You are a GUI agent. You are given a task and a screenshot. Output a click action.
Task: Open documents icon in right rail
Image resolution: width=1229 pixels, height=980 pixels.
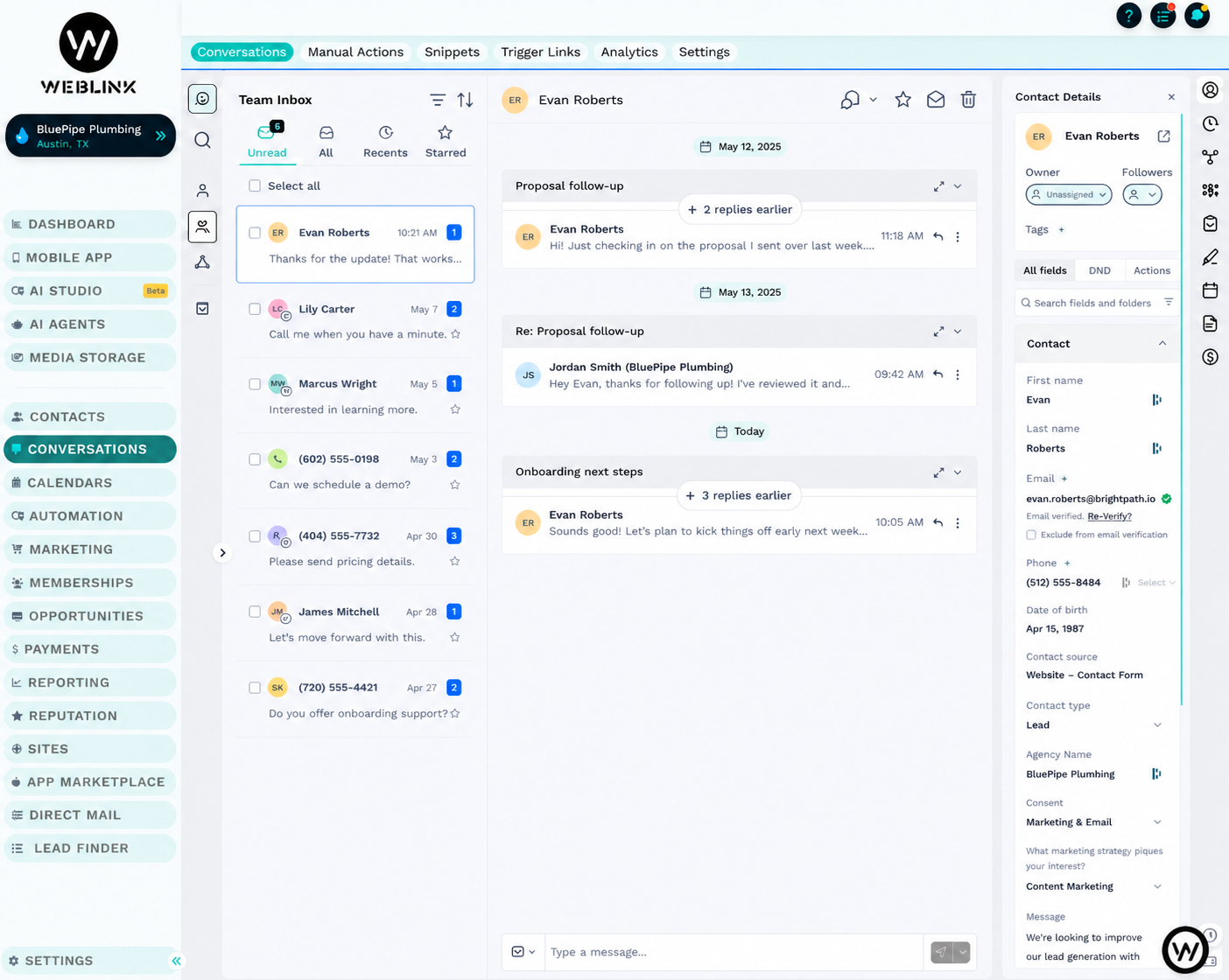(x=1210, y=324)
